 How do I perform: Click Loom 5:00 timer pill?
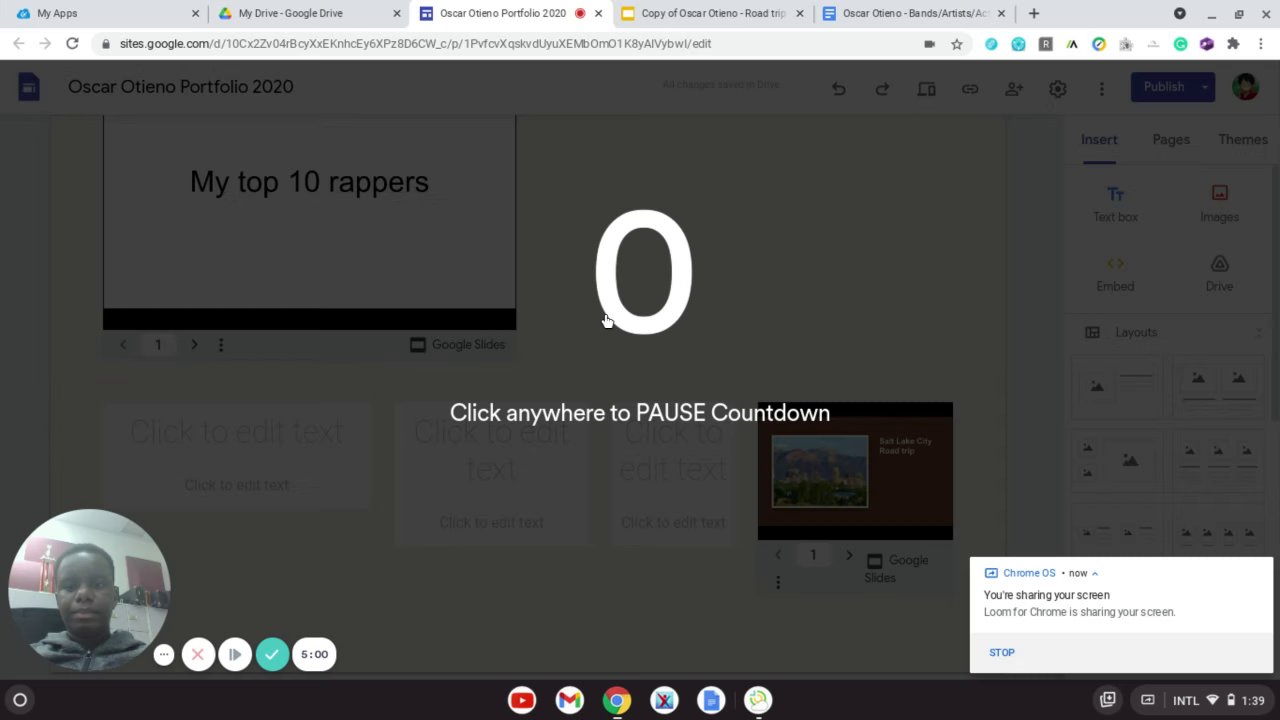(x=314, y=654)
